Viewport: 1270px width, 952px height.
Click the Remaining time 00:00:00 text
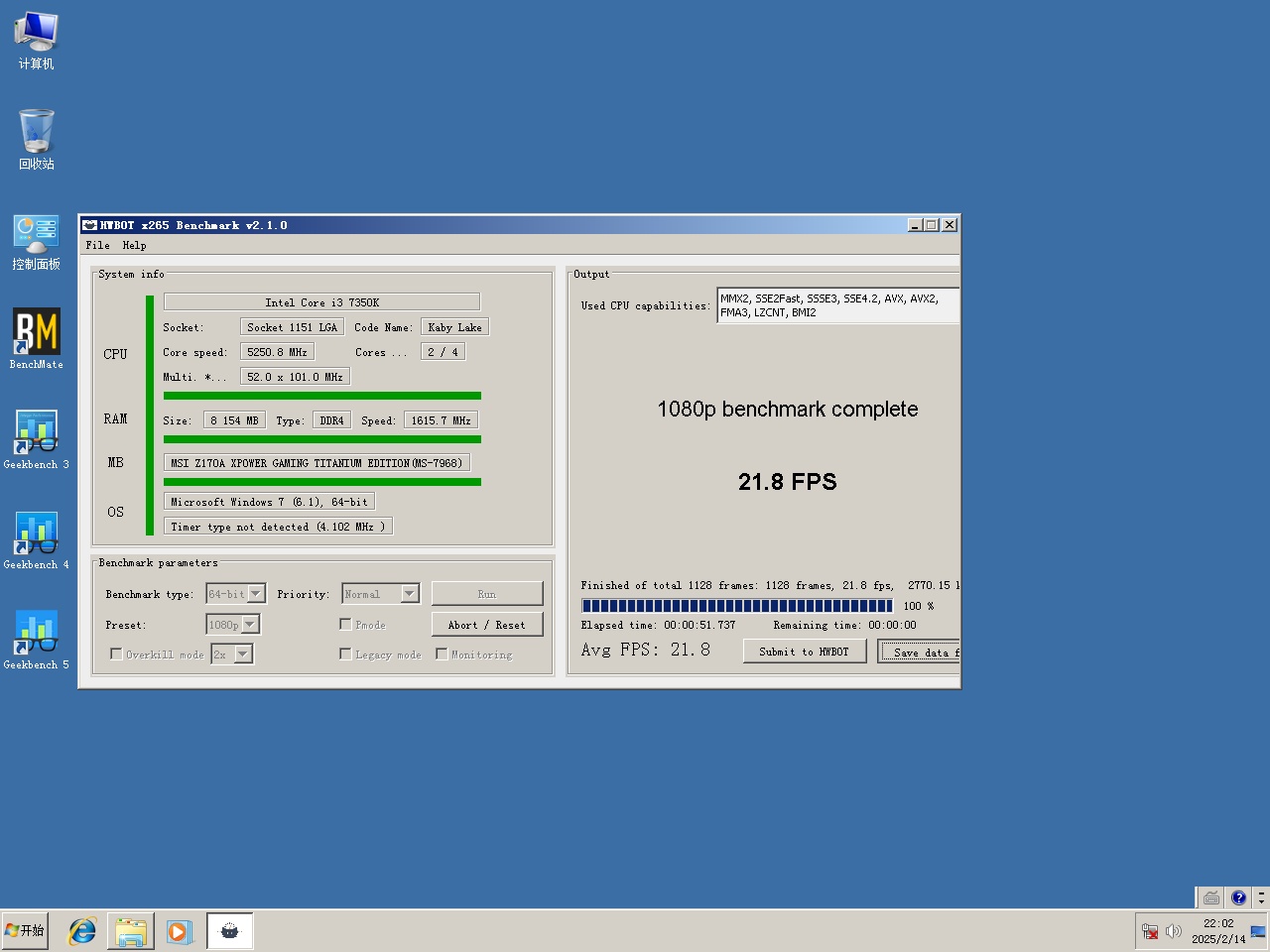(845, 625)
